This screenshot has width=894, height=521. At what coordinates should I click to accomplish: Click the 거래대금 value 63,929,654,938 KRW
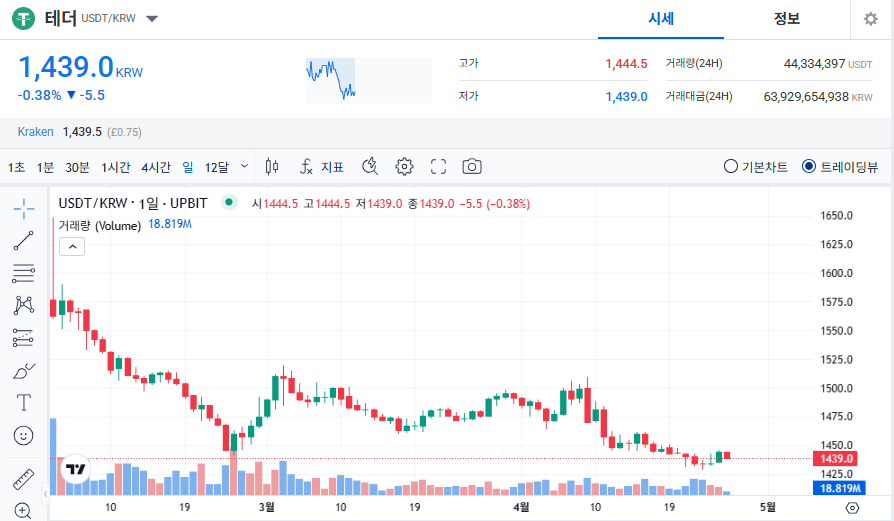click(818, 97)
